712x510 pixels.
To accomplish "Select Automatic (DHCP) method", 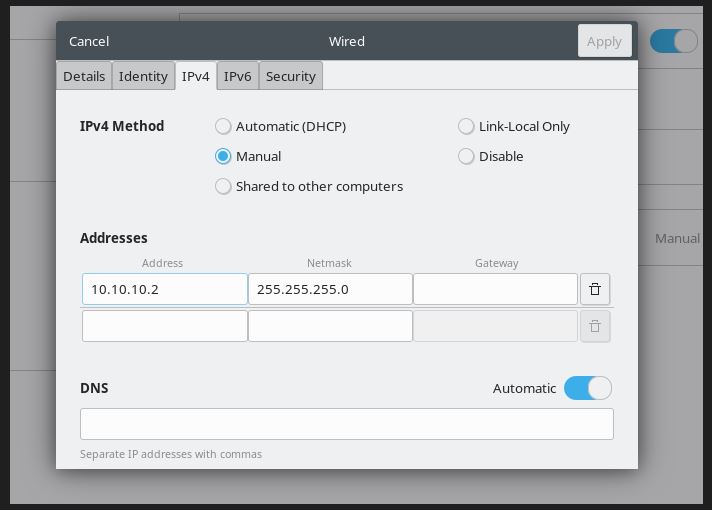I will pyautogui.click(x=223, y=127).
